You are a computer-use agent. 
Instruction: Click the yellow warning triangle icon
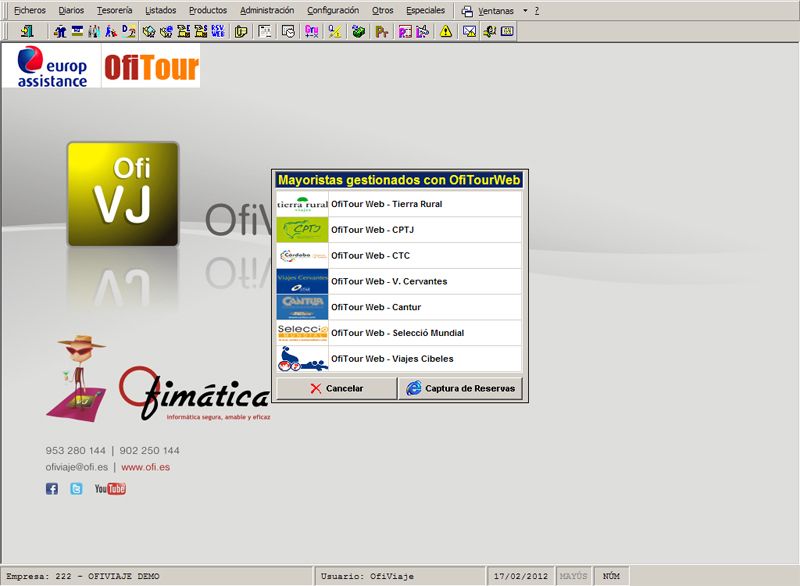click(x=446, y=32)
